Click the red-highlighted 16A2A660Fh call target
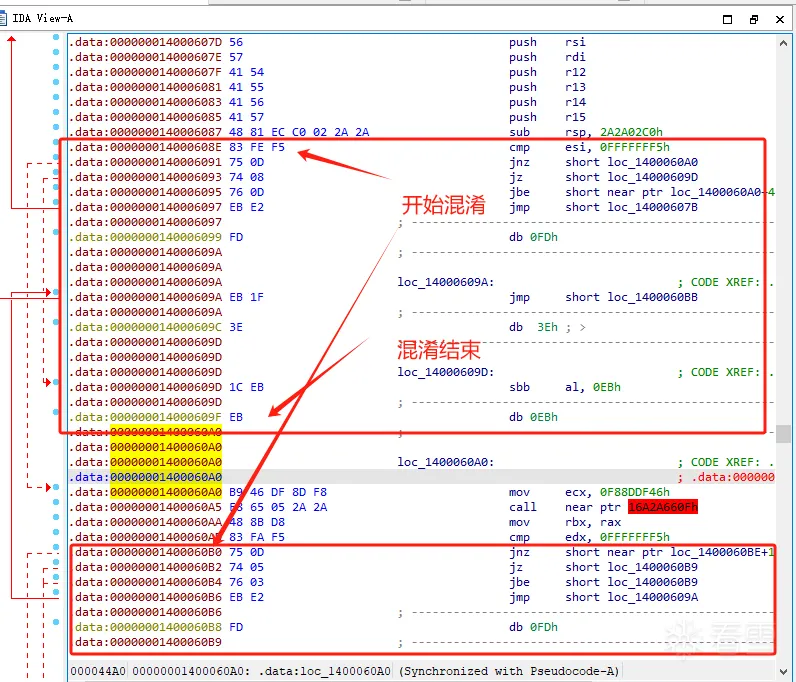The height and width of the screenshot is (682, 796). pyautogui.click(x=663, y=507)
